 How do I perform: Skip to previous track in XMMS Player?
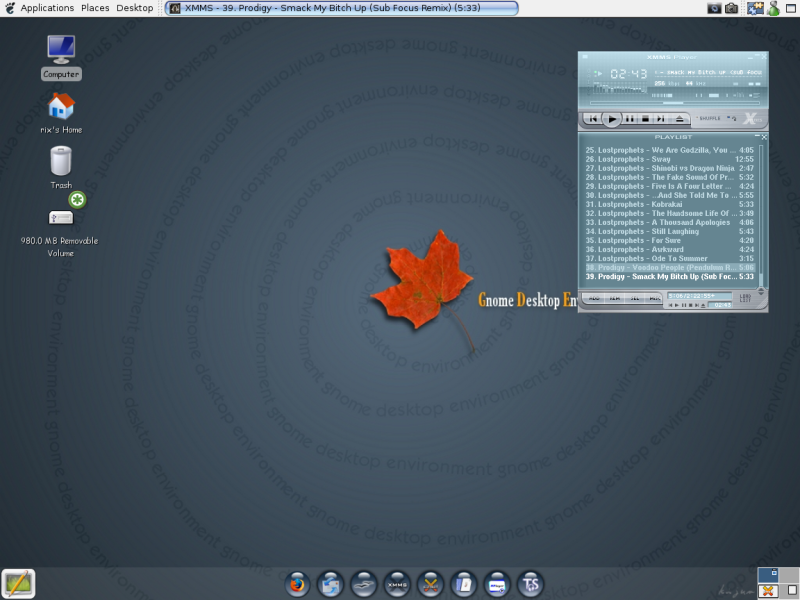pos(593,119)
